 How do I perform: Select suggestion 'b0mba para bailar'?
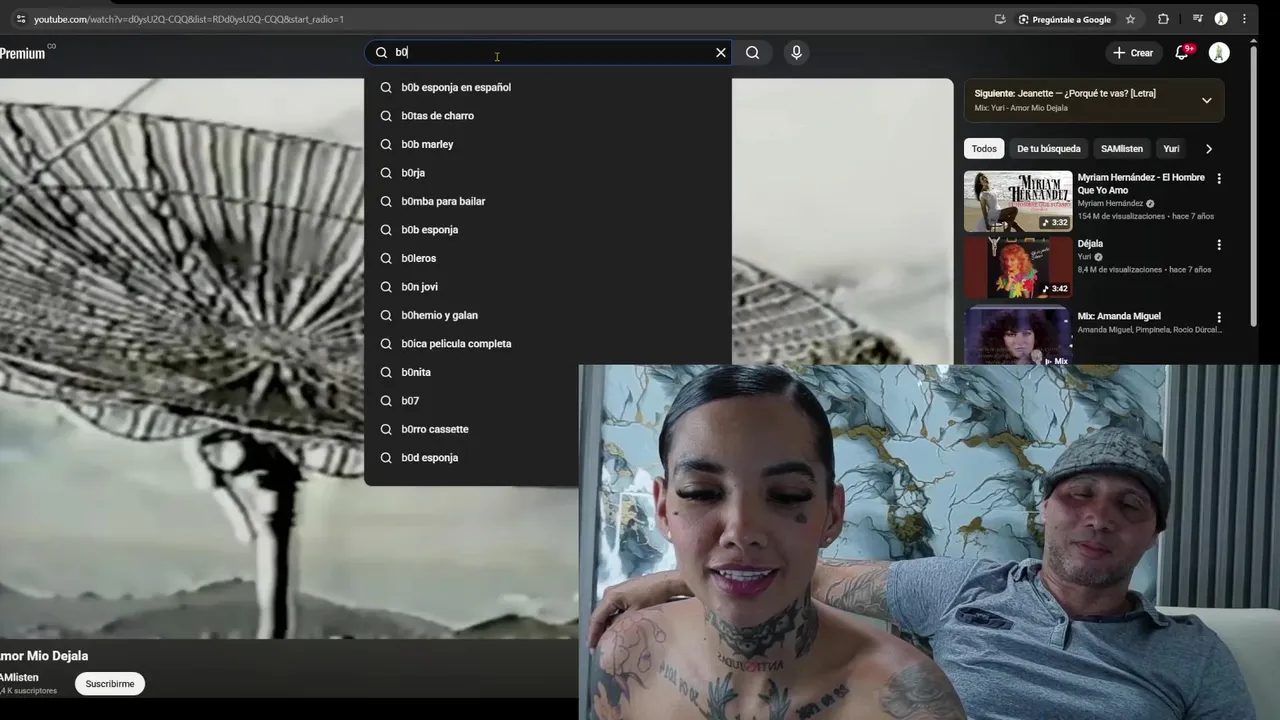[548, 201]
